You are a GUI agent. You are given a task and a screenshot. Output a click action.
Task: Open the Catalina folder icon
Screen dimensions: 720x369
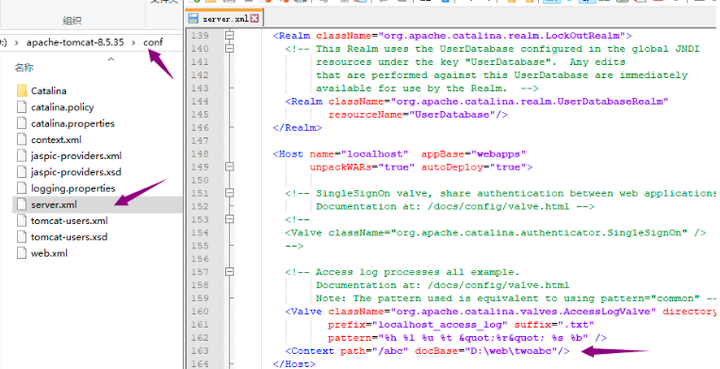tap(22, 90)
